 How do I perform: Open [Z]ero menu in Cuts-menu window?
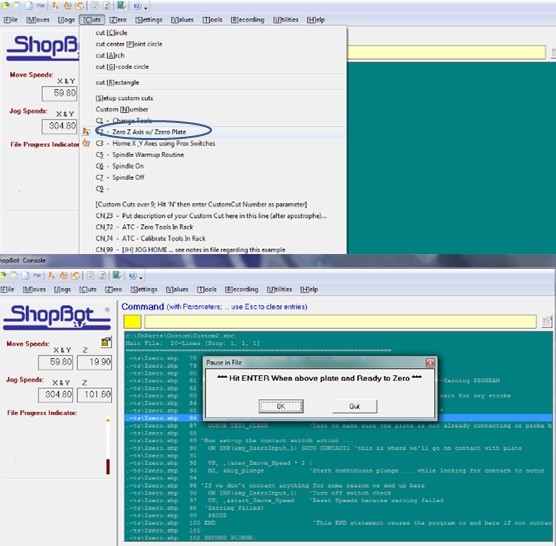point(118,20)
